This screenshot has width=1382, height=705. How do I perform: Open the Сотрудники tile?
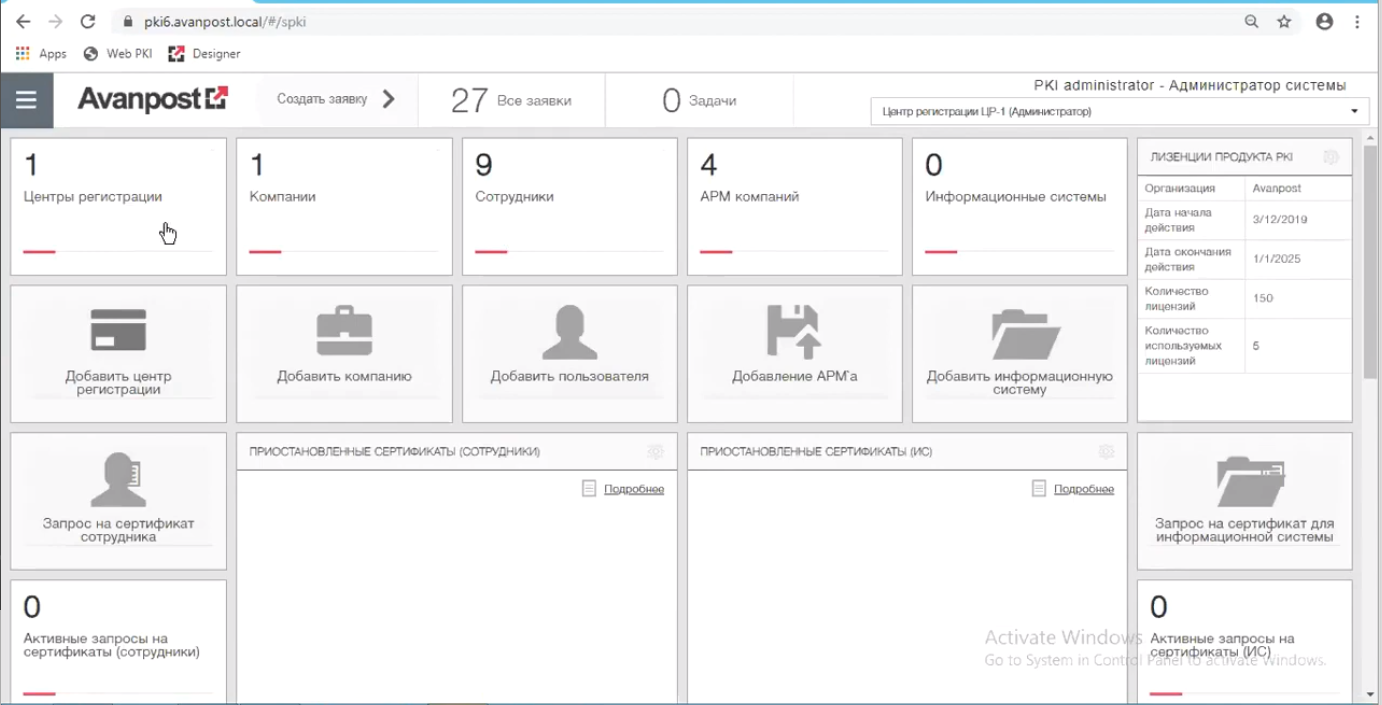[570, 206]
